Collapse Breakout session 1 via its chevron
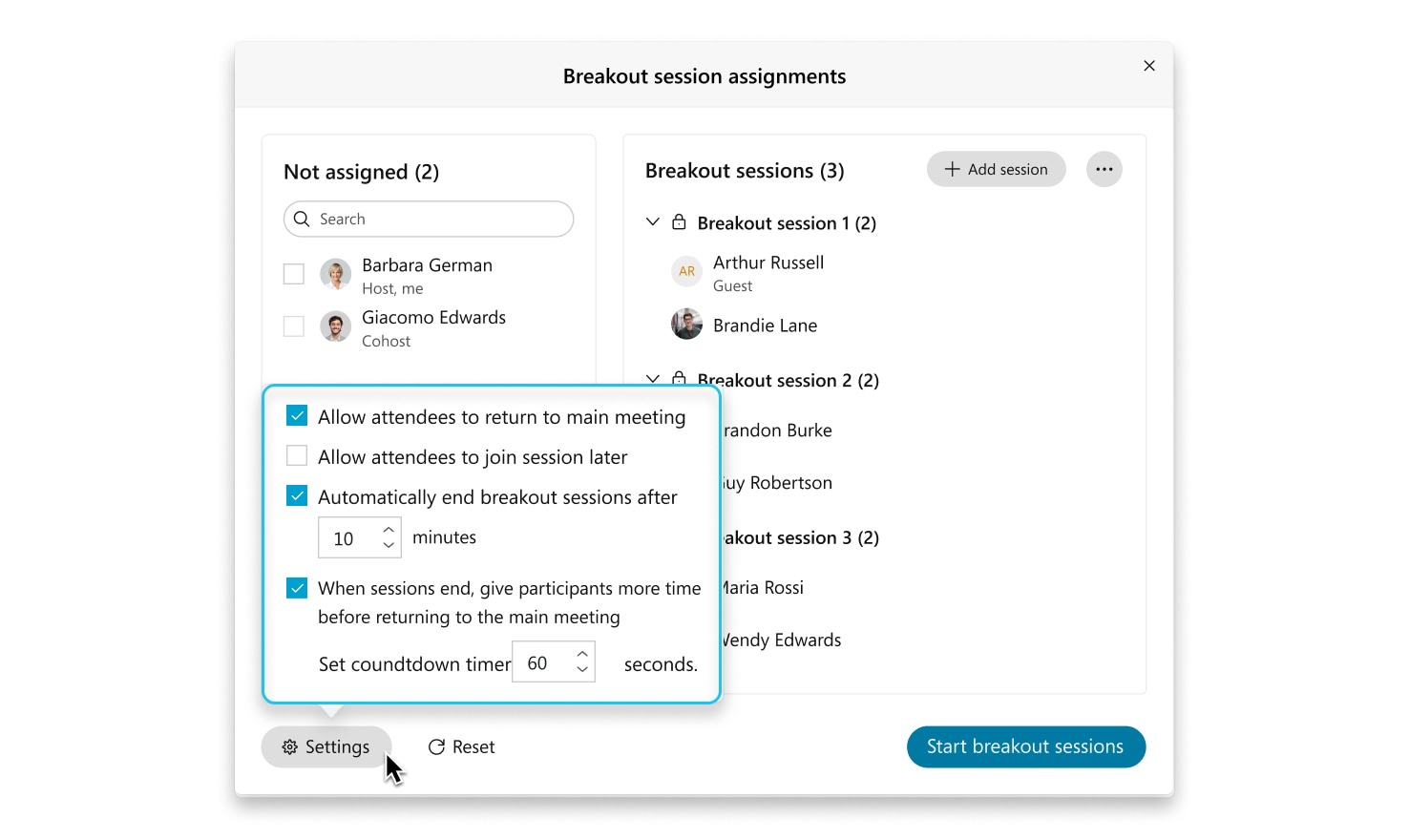 (x=652, y=221)
